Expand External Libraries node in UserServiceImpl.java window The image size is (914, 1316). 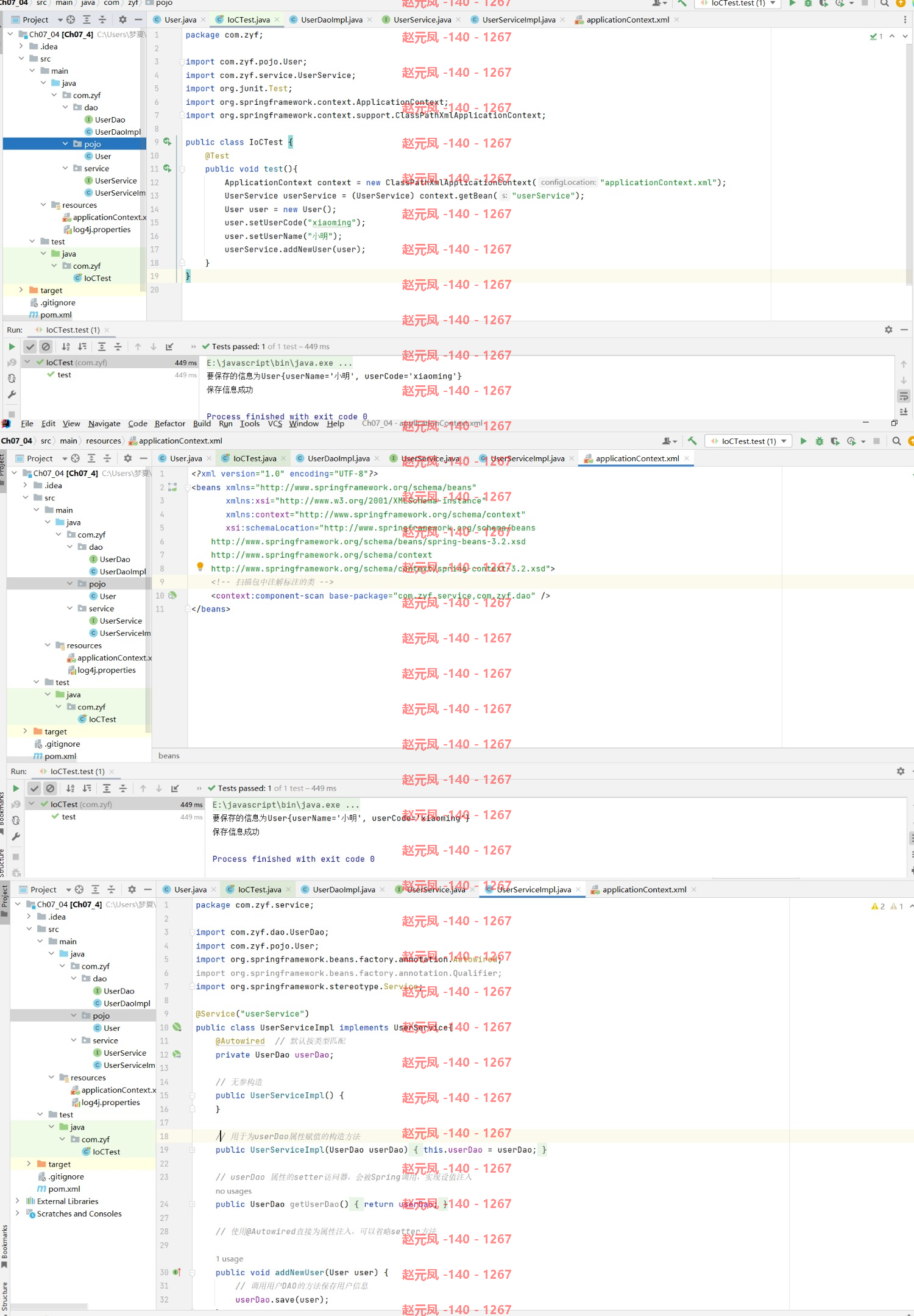17,1201
